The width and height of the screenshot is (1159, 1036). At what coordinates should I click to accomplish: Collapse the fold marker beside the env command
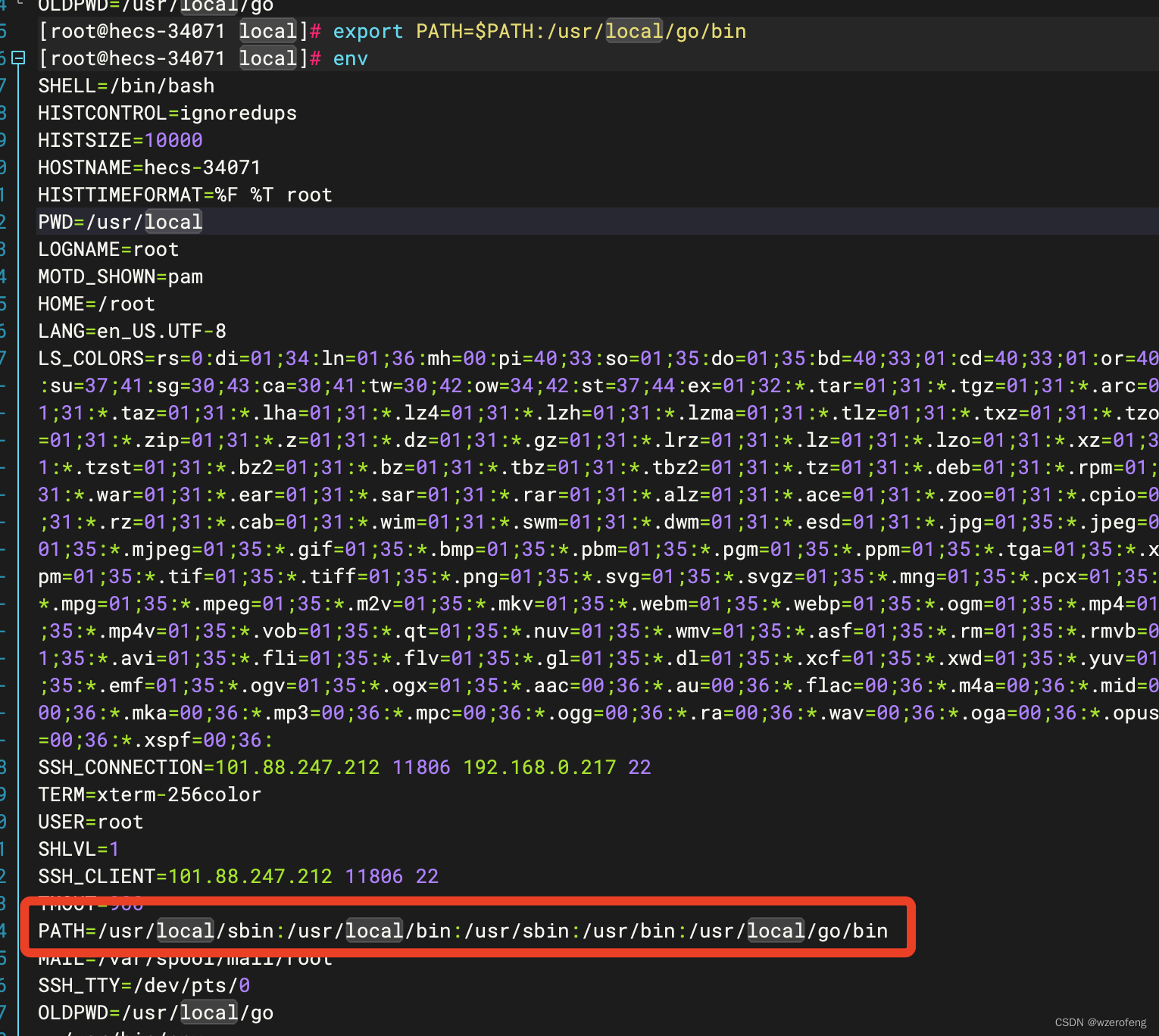(x=19, y=58)
